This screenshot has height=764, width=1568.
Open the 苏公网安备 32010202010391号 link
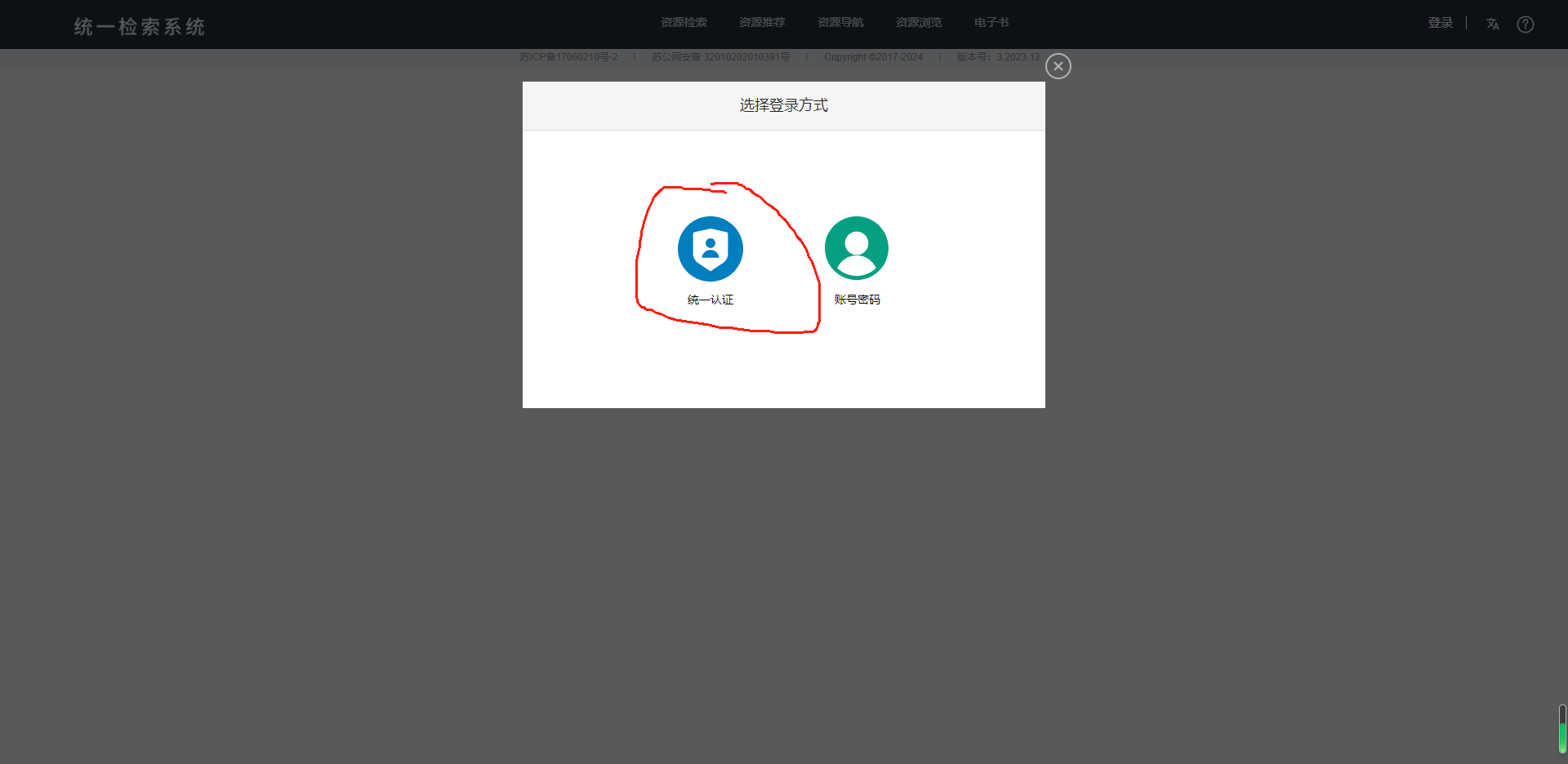pyautogui.click(x=720, y=57)
